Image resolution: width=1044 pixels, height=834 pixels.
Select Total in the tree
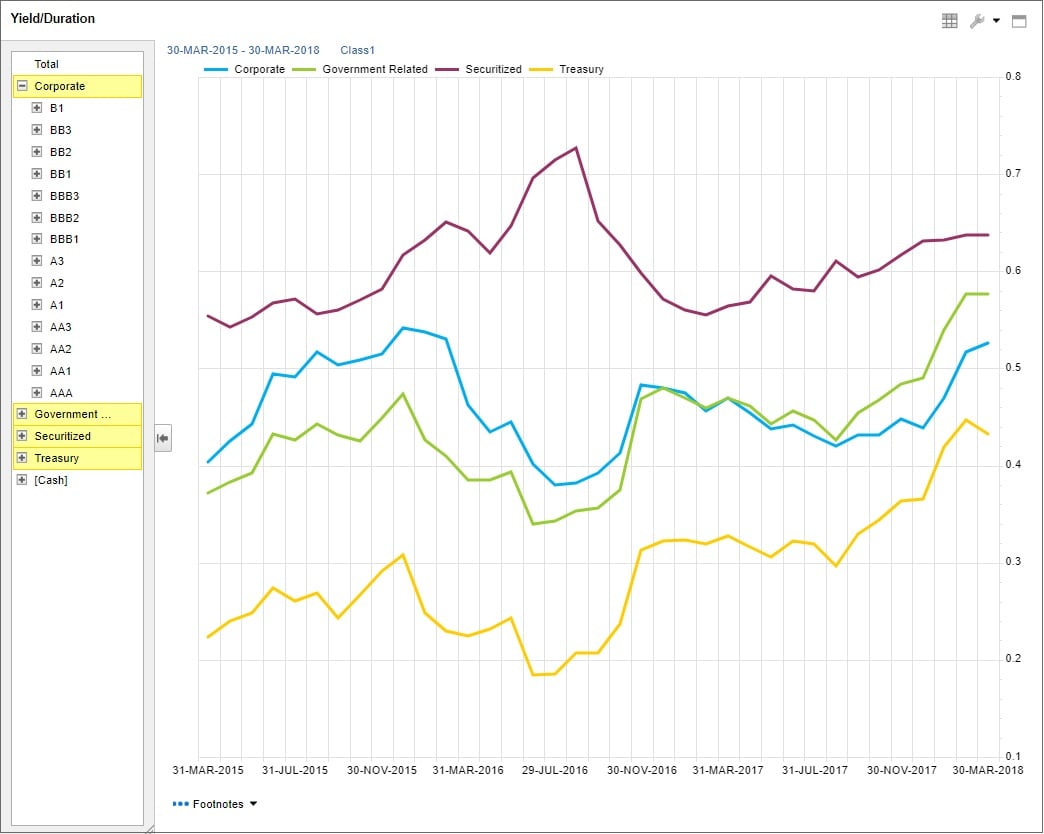[x=47, y=64]
